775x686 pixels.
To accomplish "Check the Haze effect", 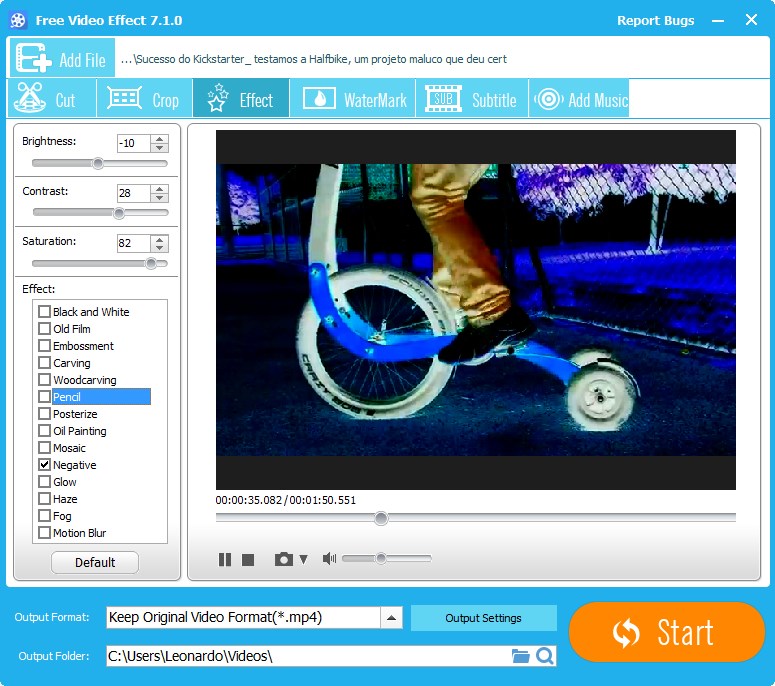I will (44, 498).
